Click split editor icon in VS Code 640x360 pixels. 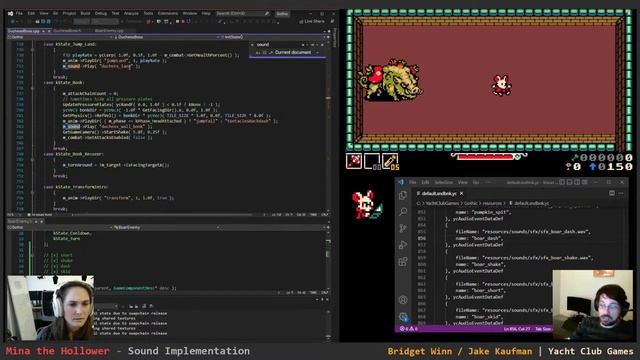(x=612, y=193)
